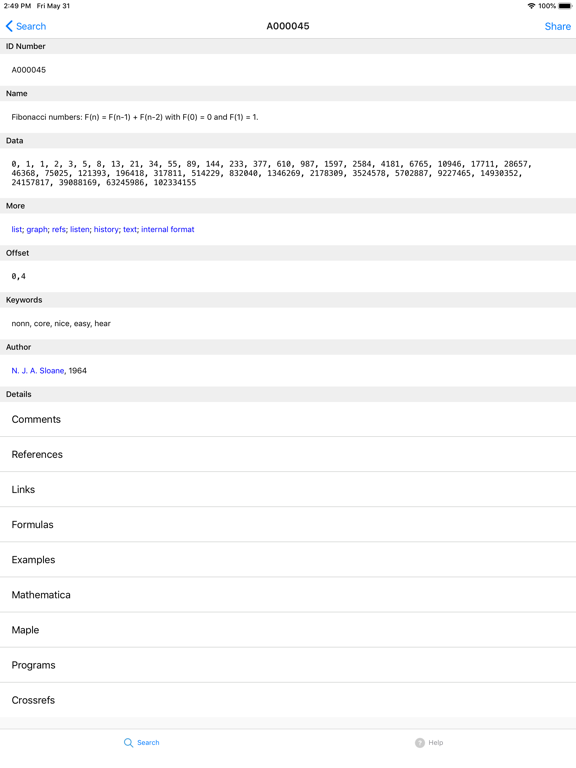
Task: Go back to Search label
Action: (31, 26)
